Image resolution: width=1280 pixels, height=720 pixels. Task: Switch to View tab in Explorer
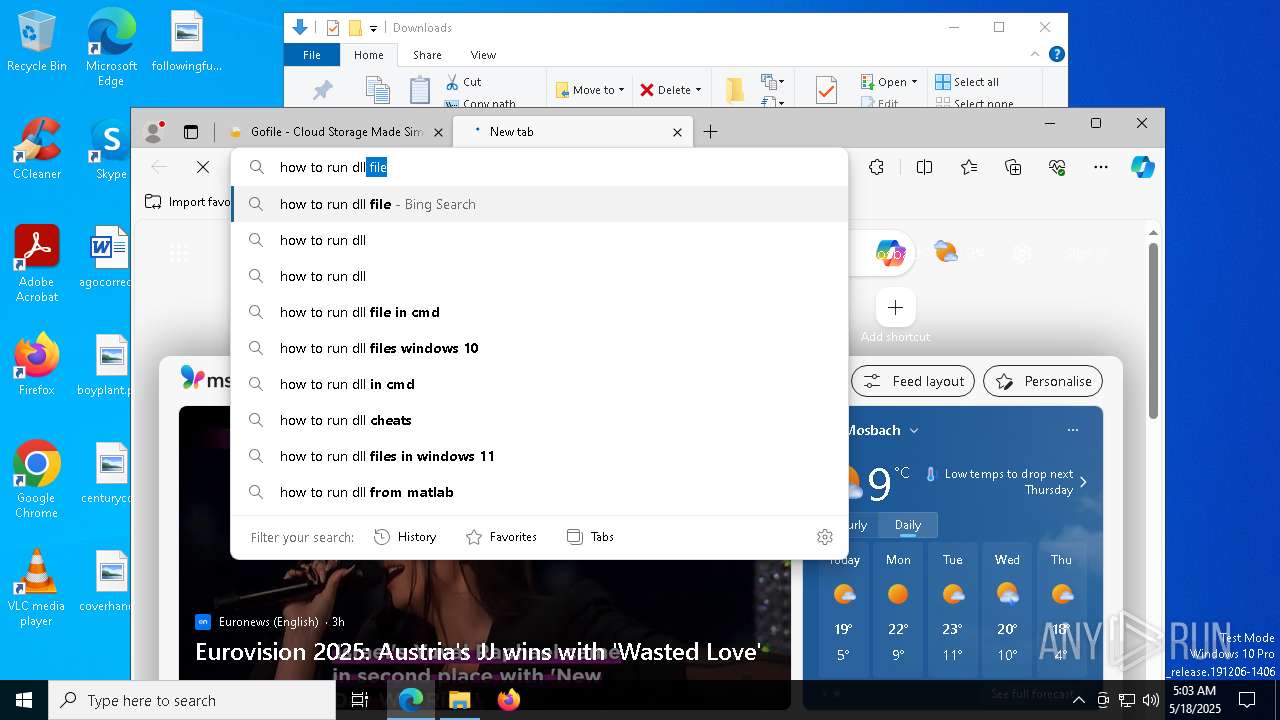pyautogui.click(x=483, y=55)
